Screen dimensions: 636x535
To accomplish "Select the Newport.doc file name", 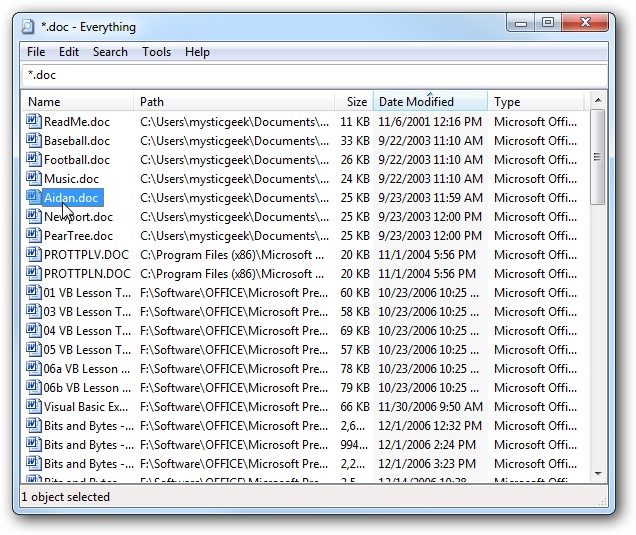I will 78,217.
